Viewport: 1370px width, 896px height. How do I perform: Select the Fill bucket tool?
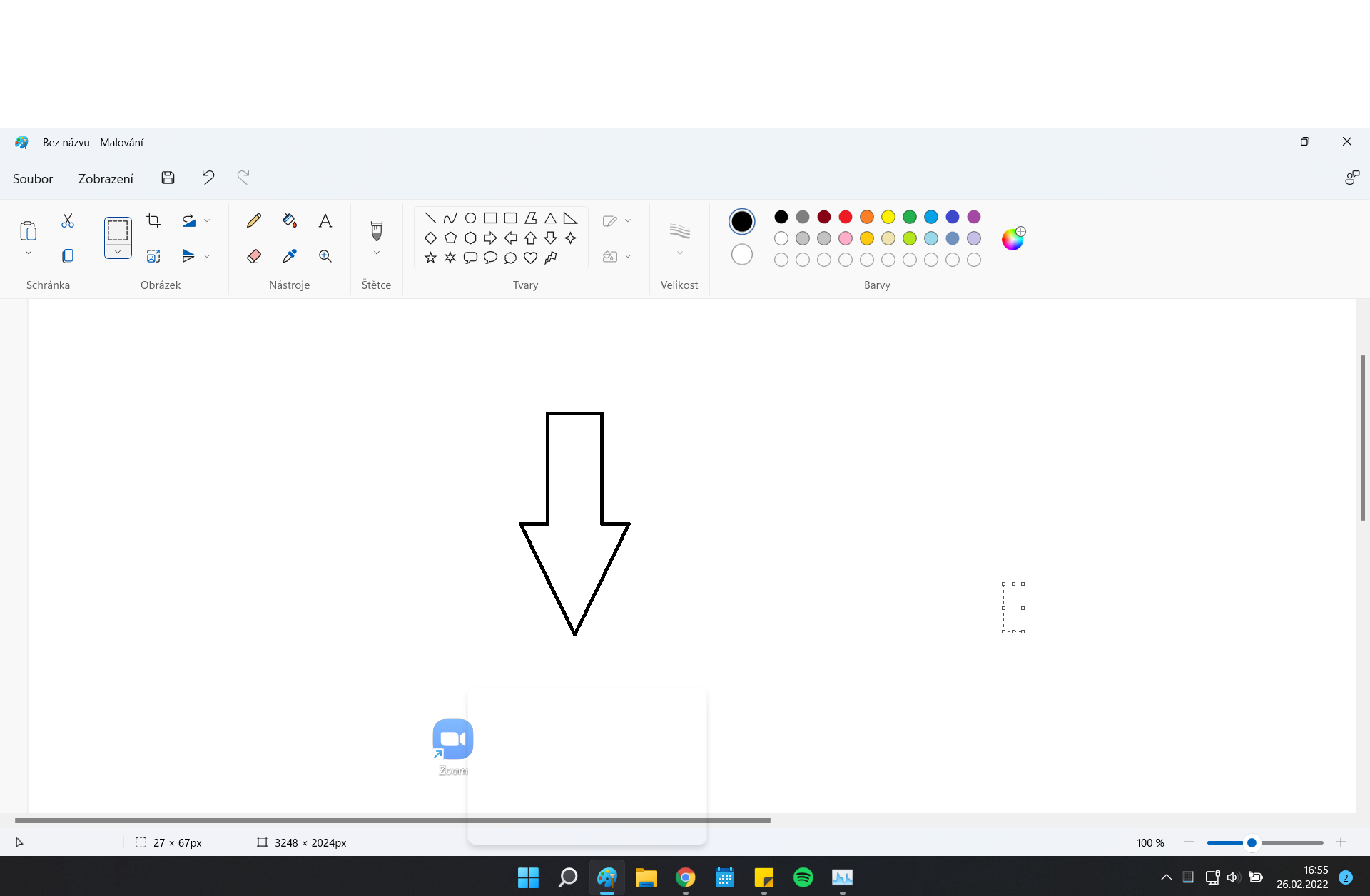pos(289,220)
